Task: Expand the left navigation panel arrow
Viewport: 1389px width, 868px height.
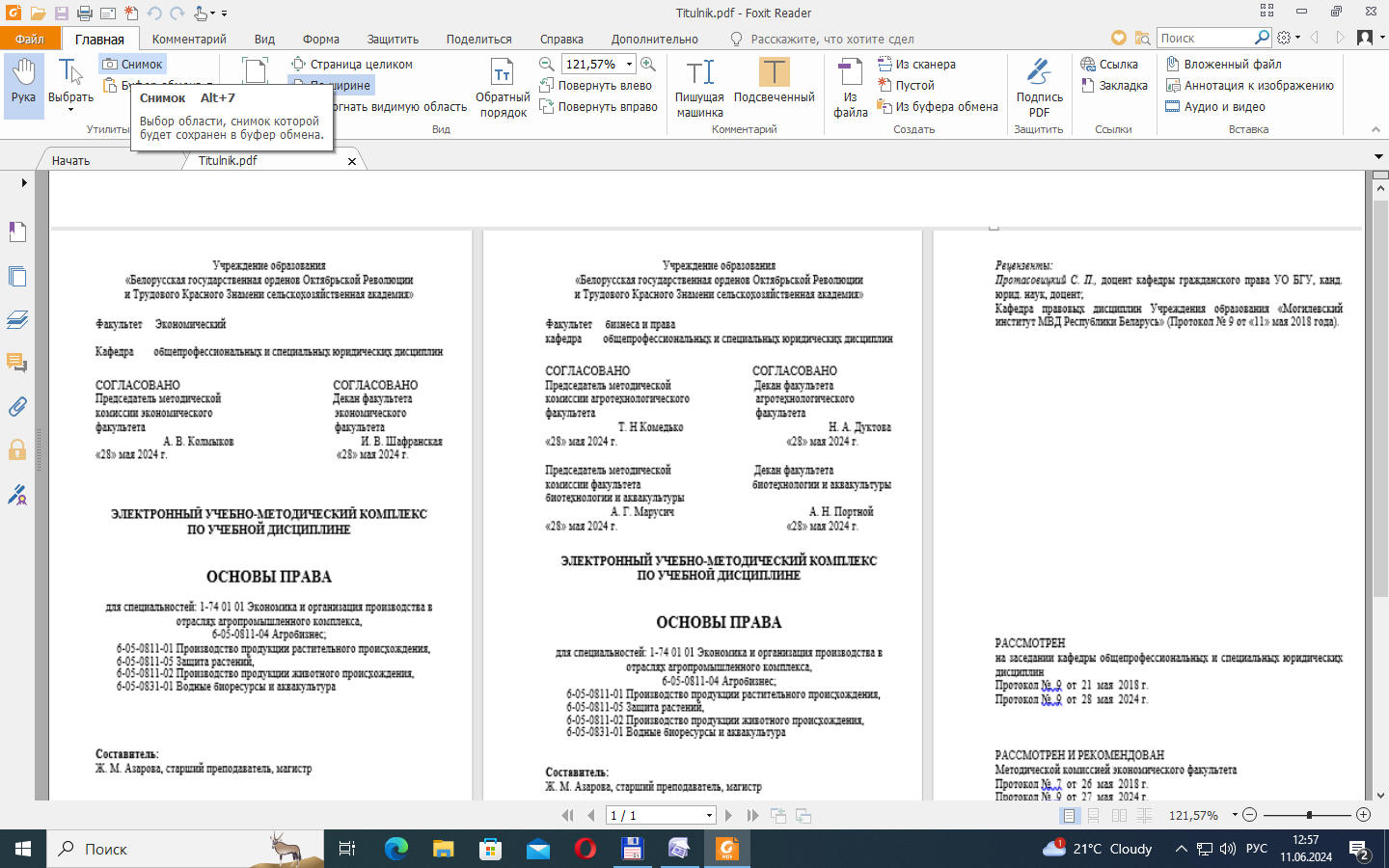Action: point(24,182)
